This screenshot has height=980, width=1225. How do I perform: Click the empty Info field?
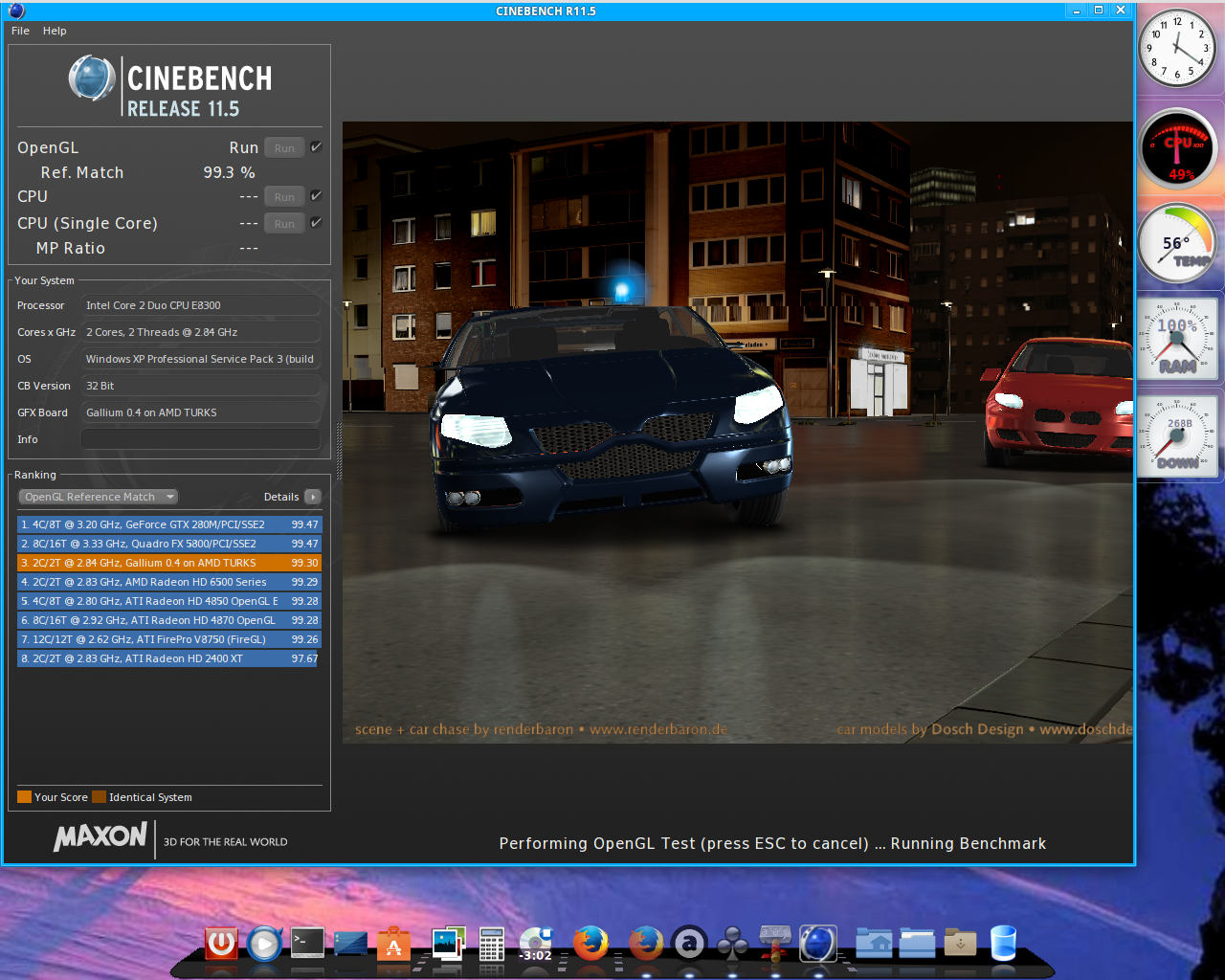tap(201, 439)
